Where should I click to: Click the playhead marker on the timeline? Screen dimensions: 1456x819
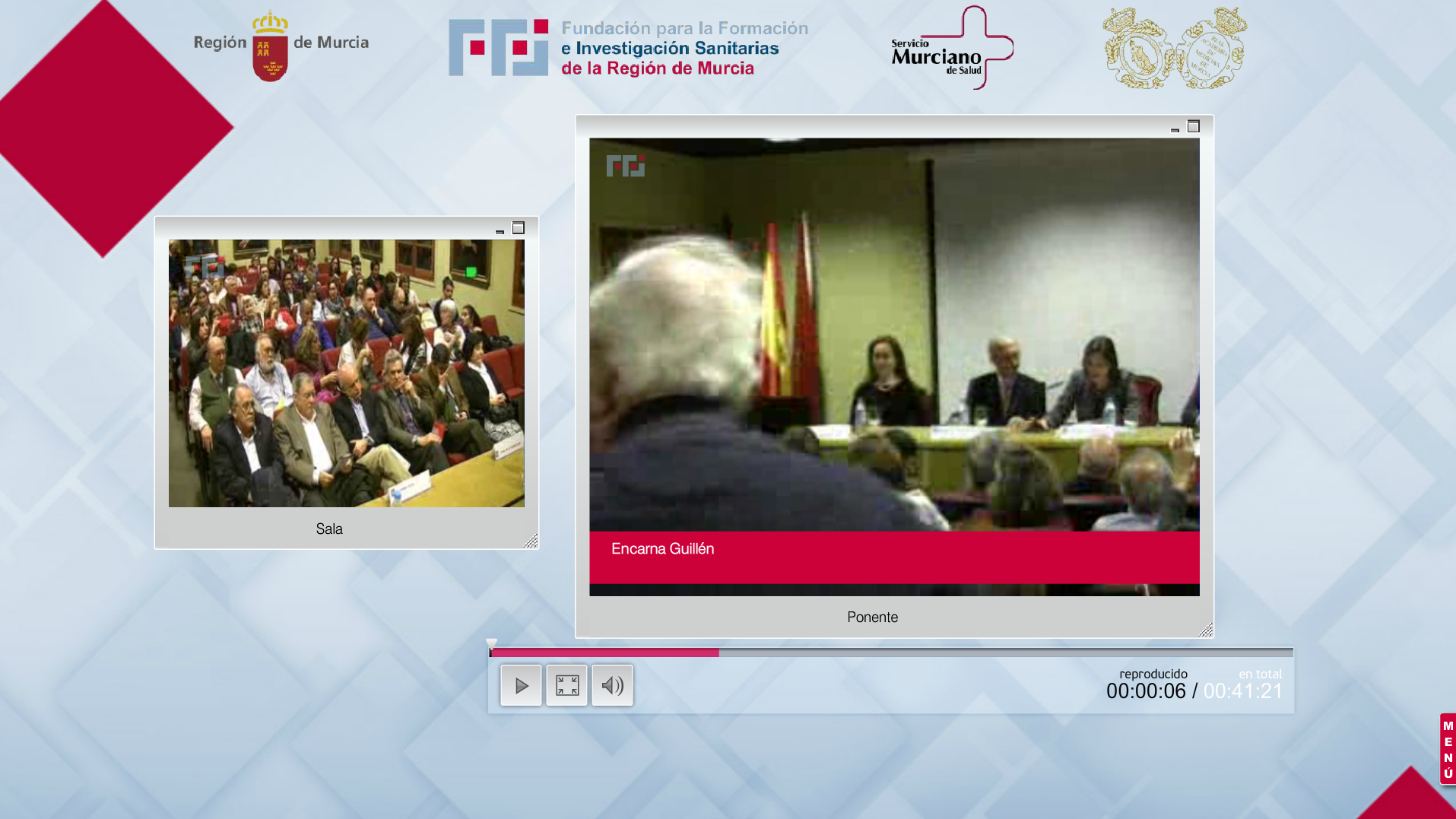[x=492, y=645]
